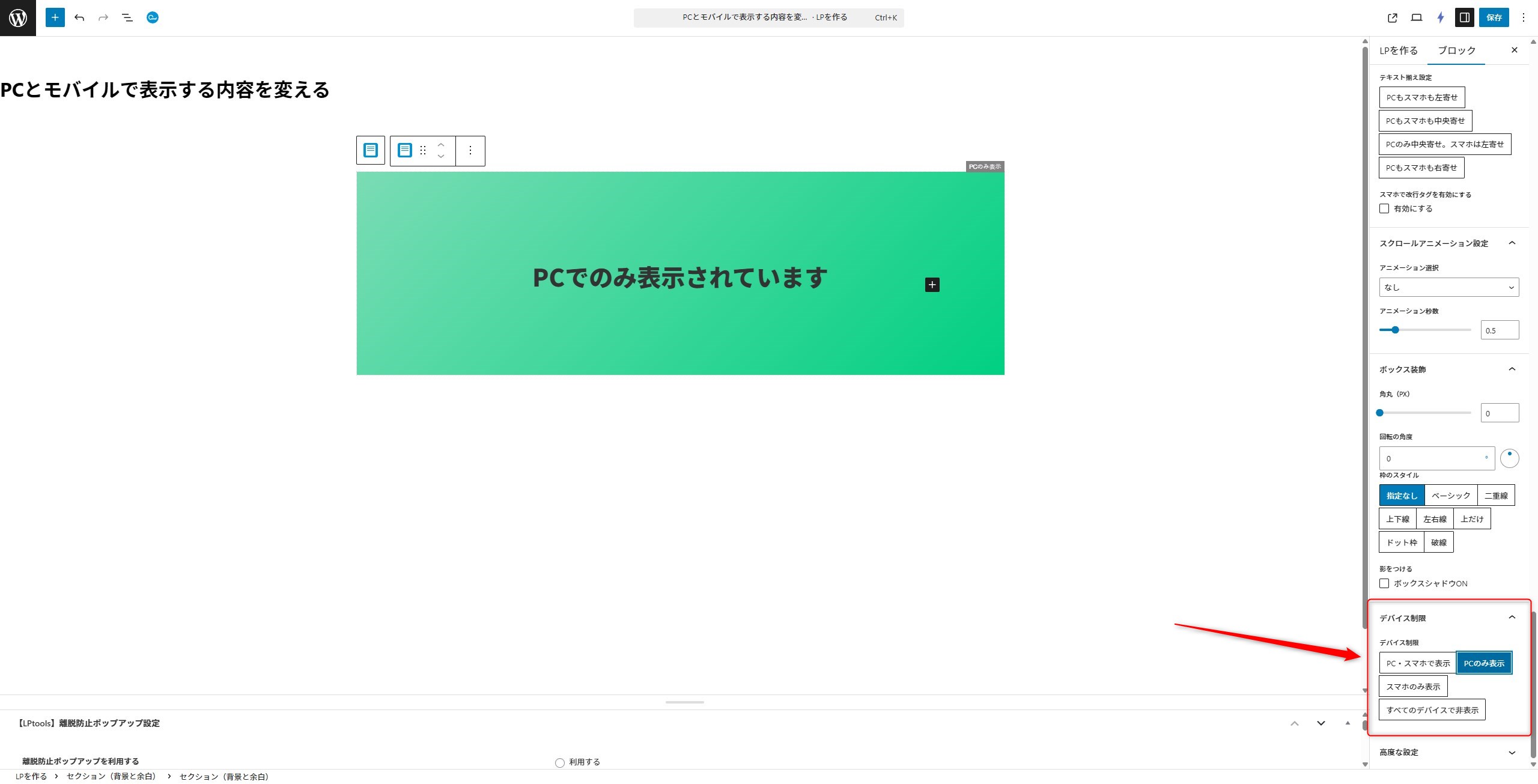
Task: Set text to PCもスマホも左寄せ
Action: pyautogui.click(x=1421, y=97)
